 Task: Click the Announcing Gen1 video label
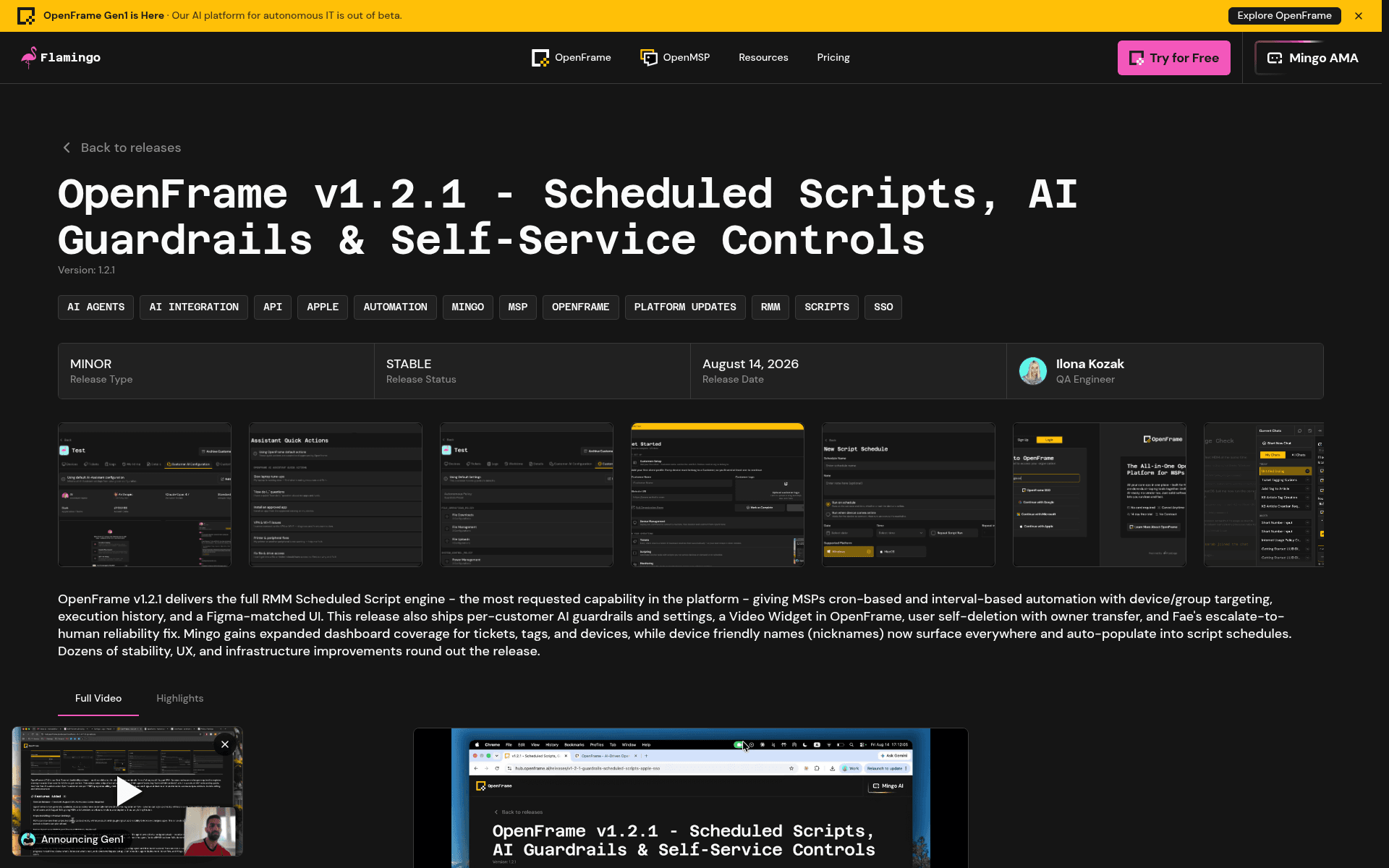coord(82,839)
